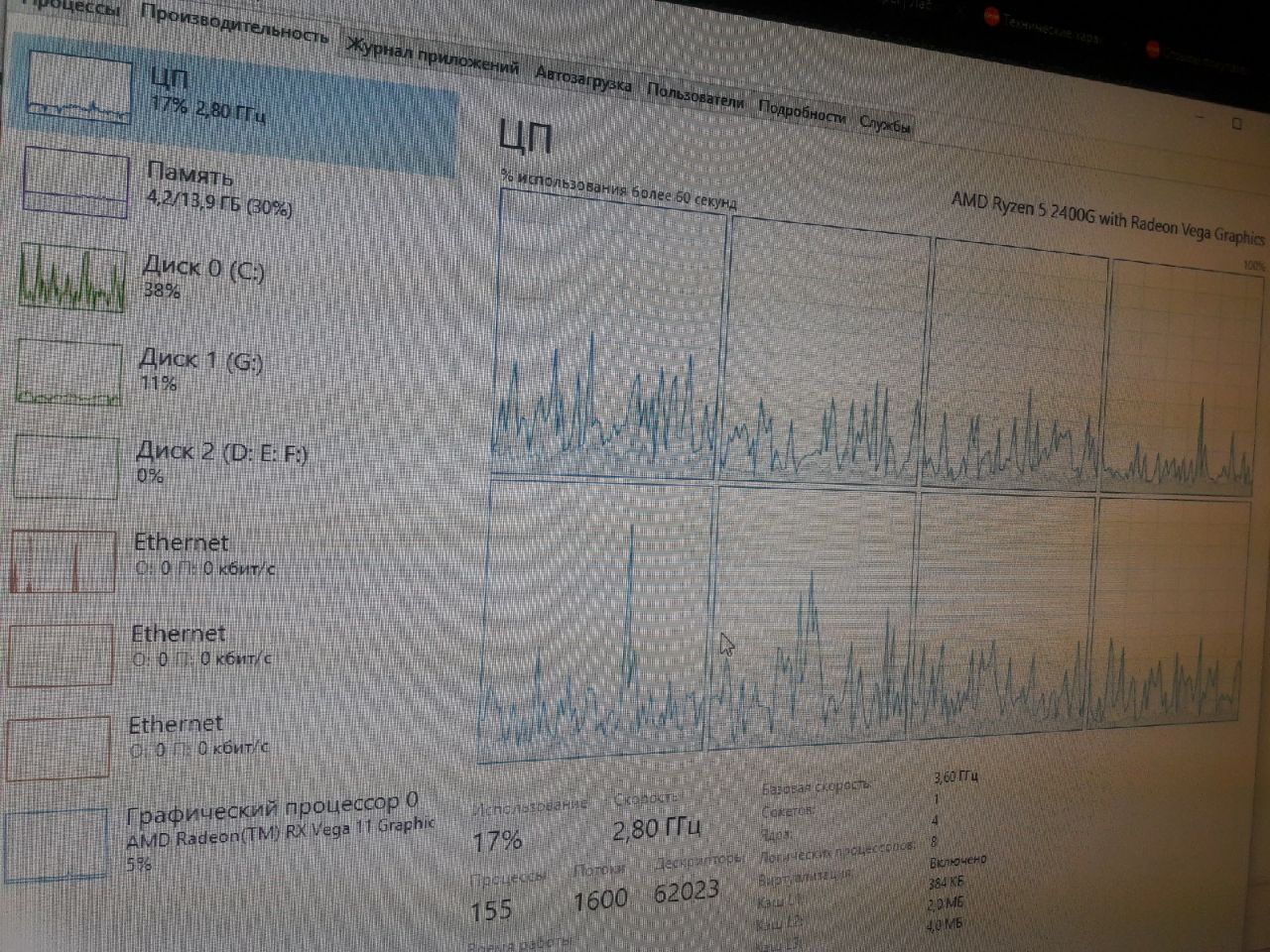Click the 155 processes count

pos(491,909)
